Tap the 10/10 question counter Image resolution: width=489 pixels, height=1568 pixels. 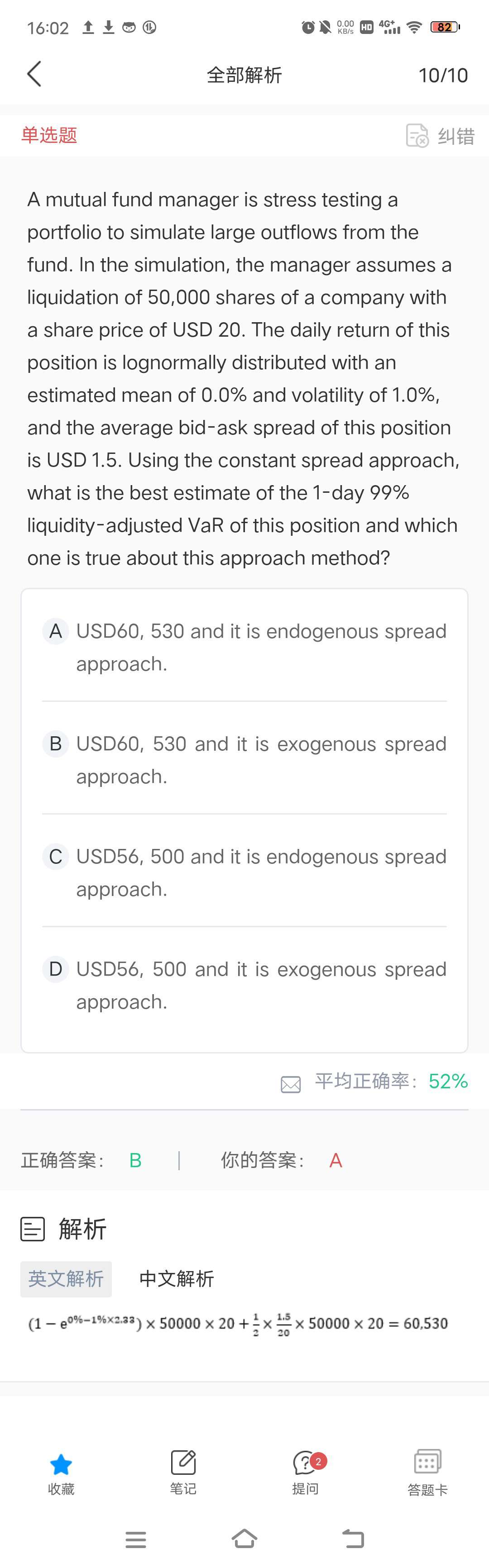point(443,75)
